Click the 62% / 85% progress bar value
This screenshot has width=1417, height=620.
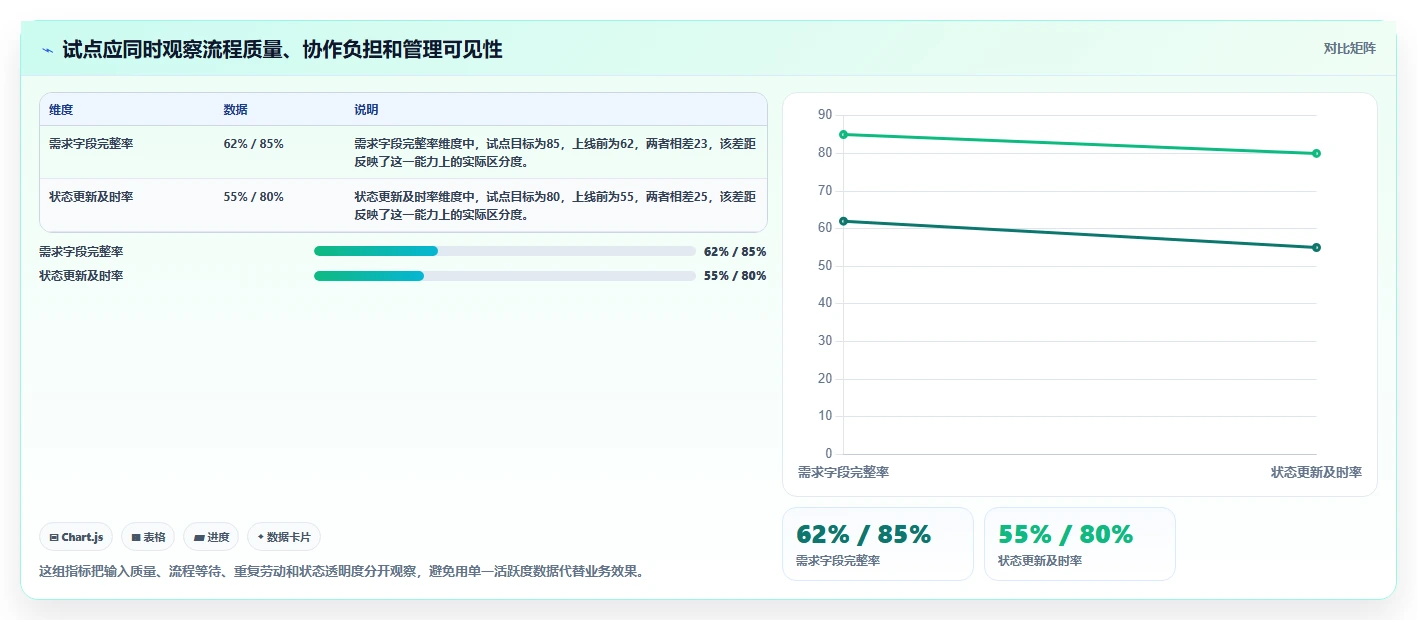(x=735, y=252)
